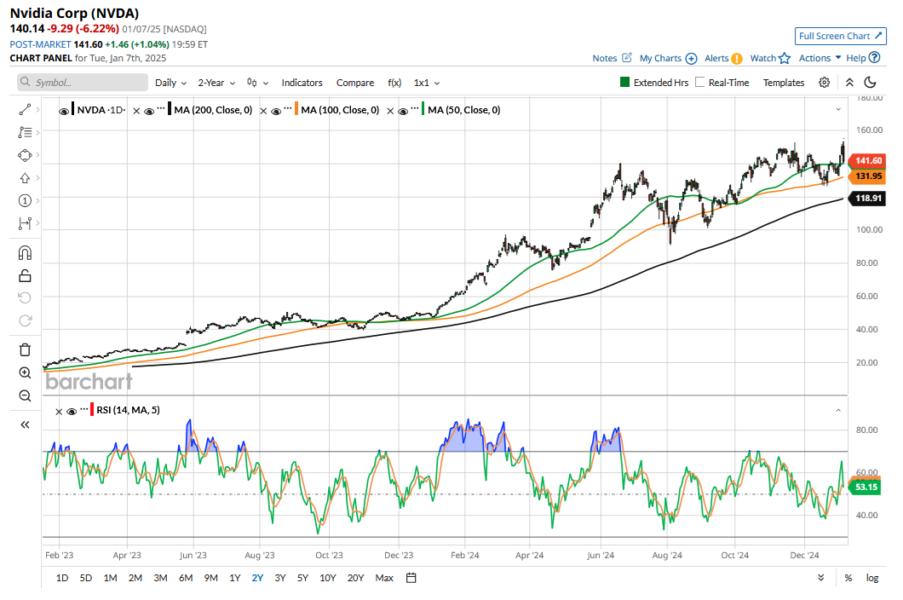Click the lock drawings icon
The image size is (903, 600).
[x=25, y=276]
